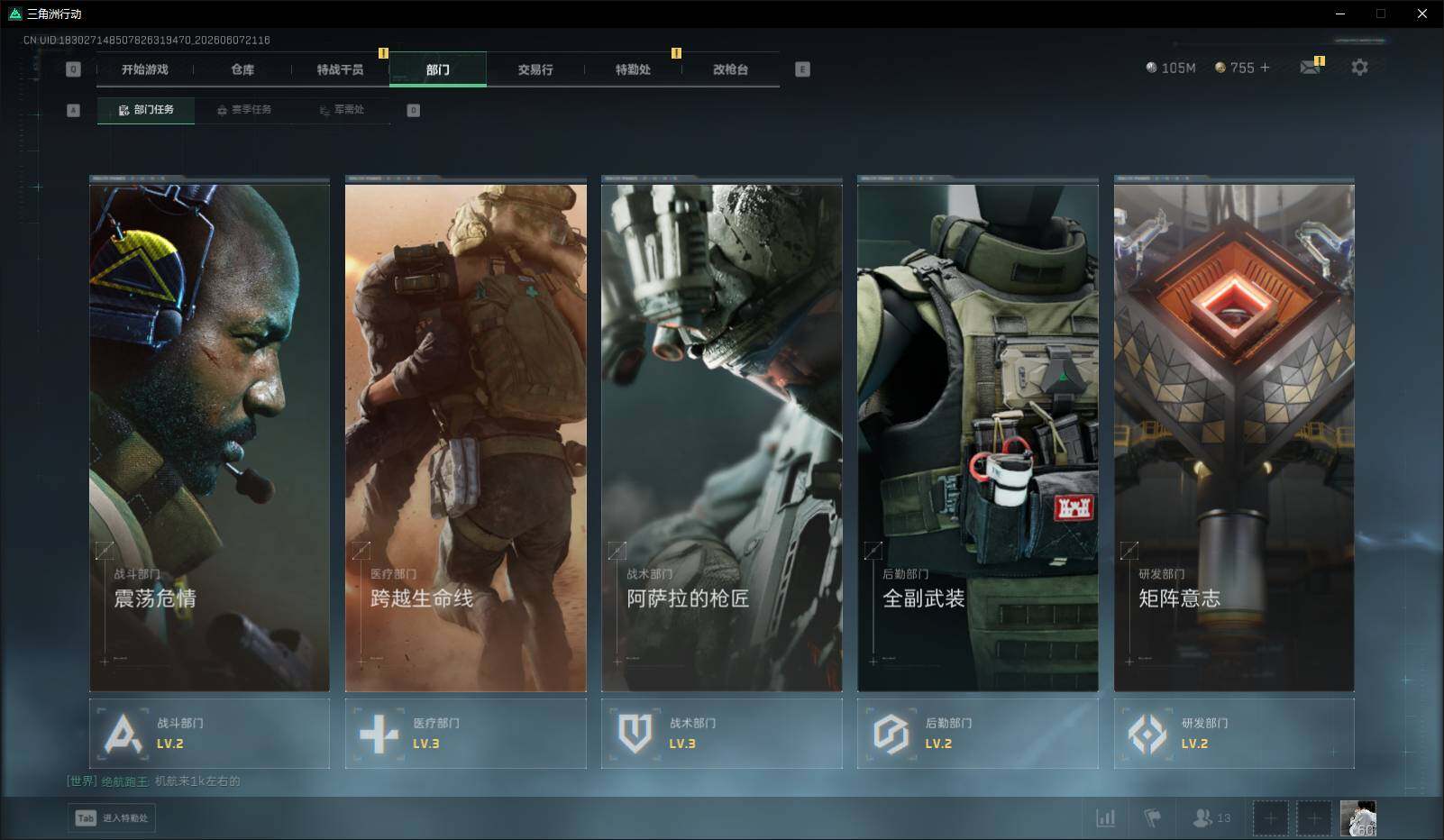Click the second empty squad slot plus

(x=1314, y=818)
